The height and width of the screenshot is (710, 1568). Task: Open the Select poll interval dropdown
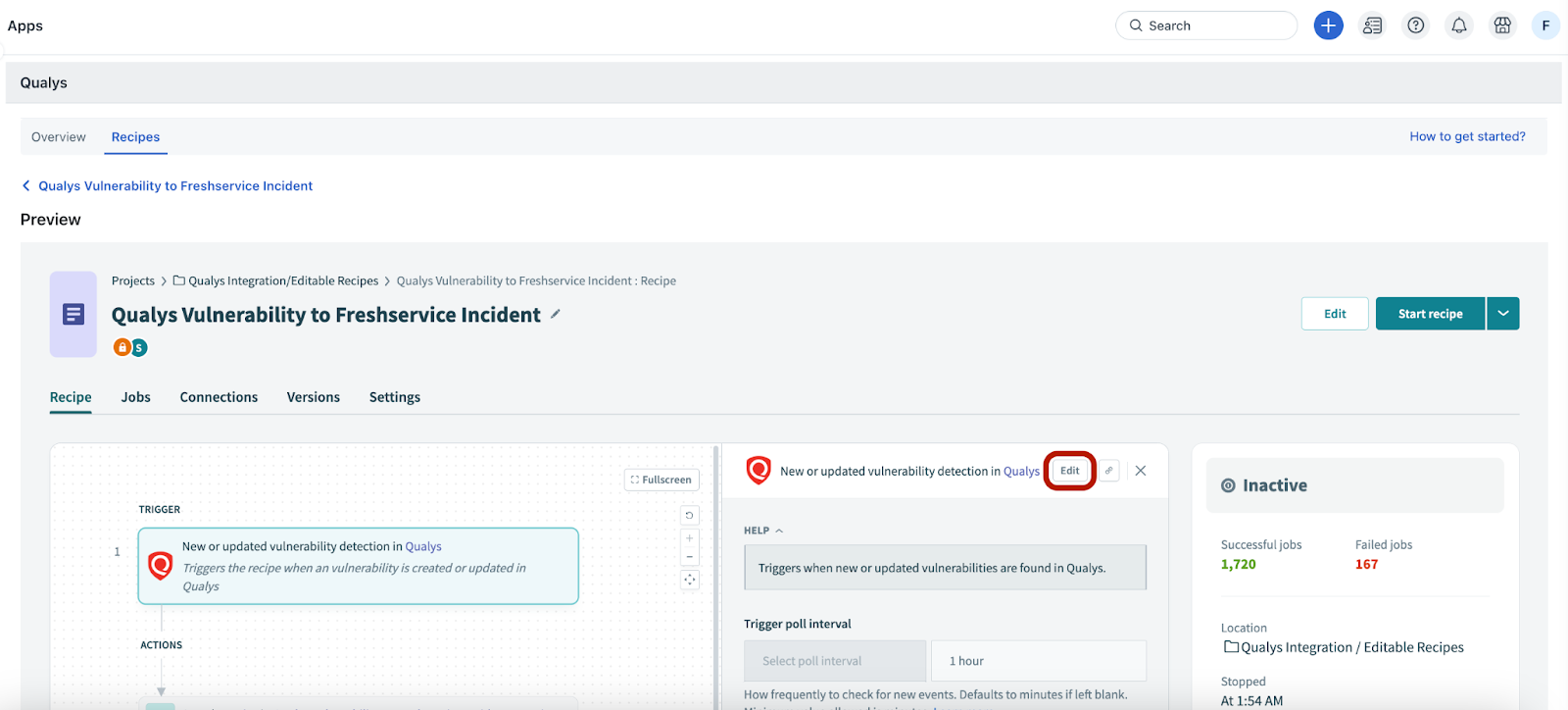click(835, 661)
